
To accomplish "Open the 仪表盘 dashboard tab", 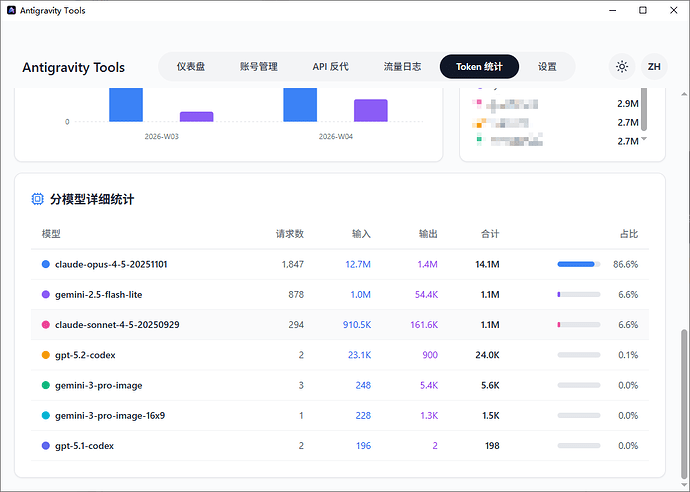I will [x=191, y=66].
